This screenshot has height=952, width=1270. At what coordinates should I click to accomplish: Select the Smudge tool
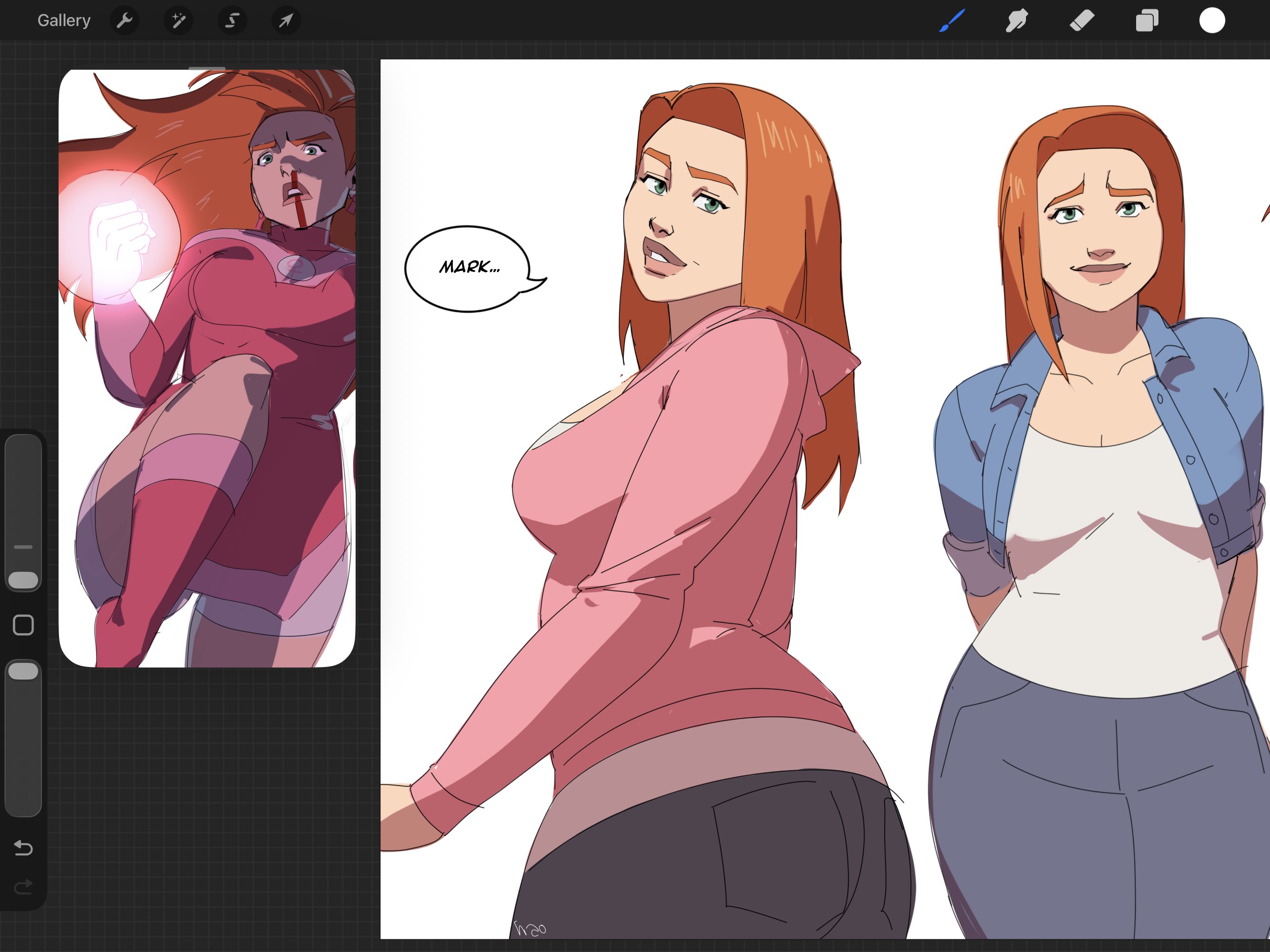(1016, 20)
